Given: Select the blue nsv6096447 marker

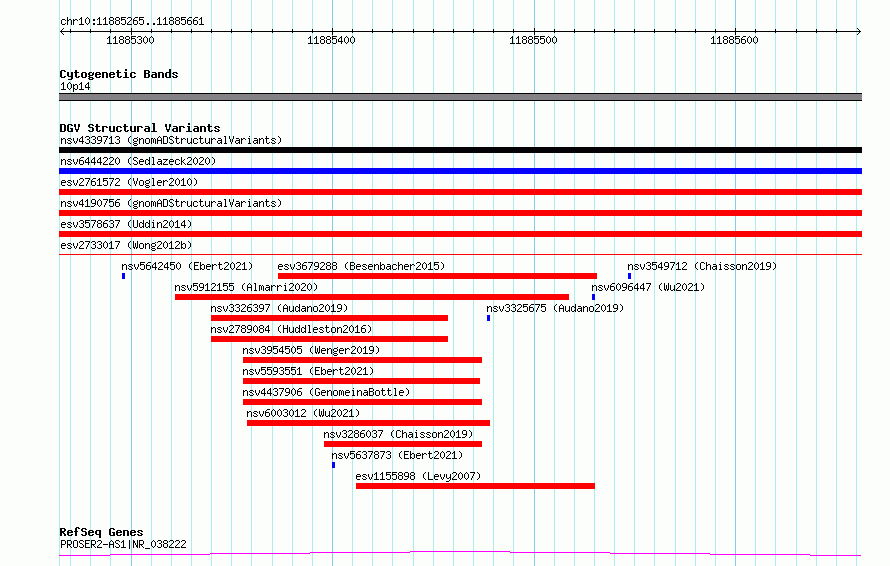Looking at the screenshot, I should (593, 297).
